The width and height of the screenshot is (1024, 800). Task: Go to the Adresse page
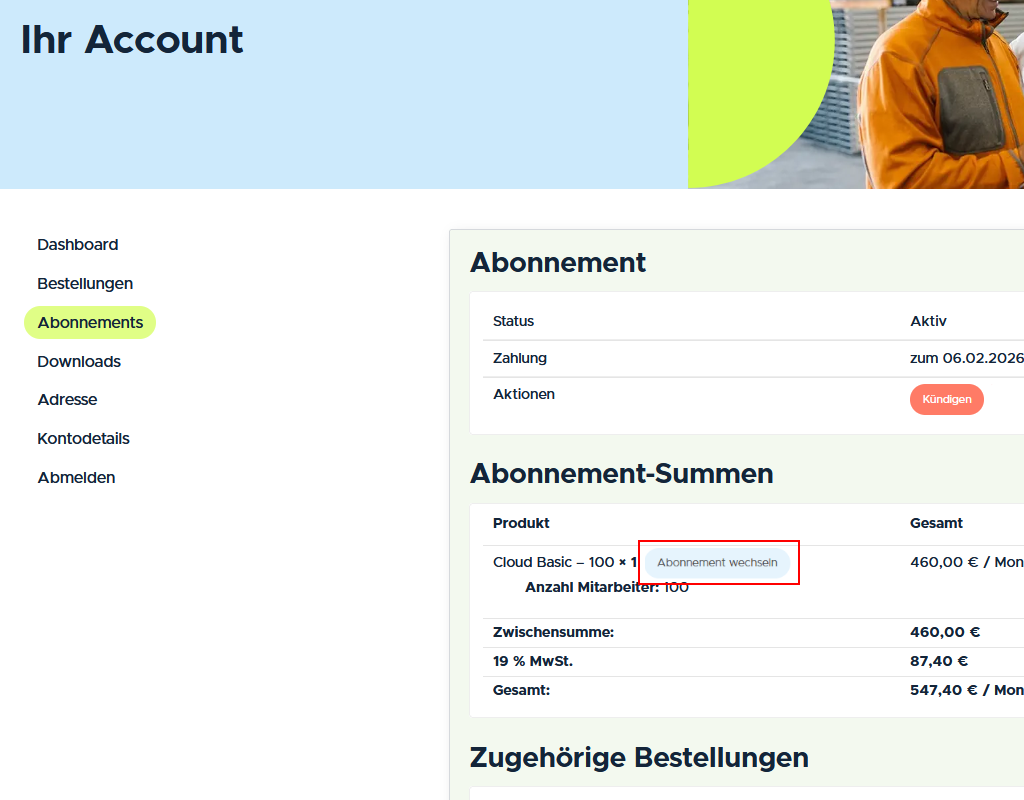(67, 399)
